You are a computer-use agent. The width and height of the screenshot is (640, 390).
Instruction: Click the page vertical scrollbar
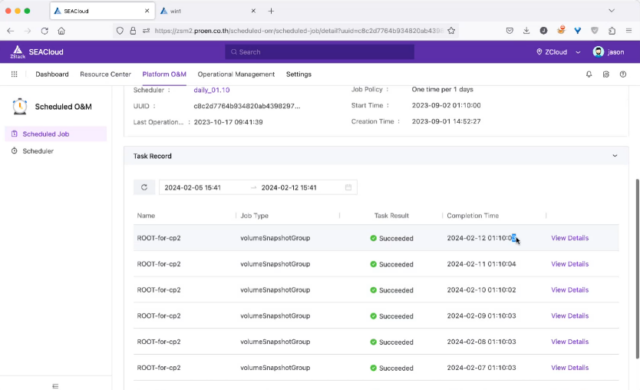pyautogui.click(x=637, y=268)
